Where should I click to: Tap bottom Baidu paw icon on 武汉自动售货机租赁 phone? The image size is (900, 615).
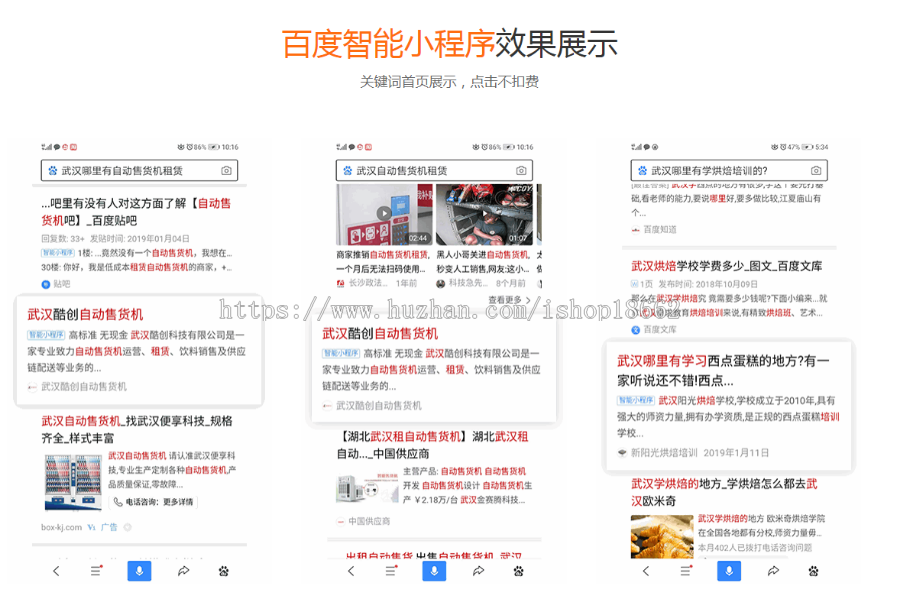pos(519,571)
